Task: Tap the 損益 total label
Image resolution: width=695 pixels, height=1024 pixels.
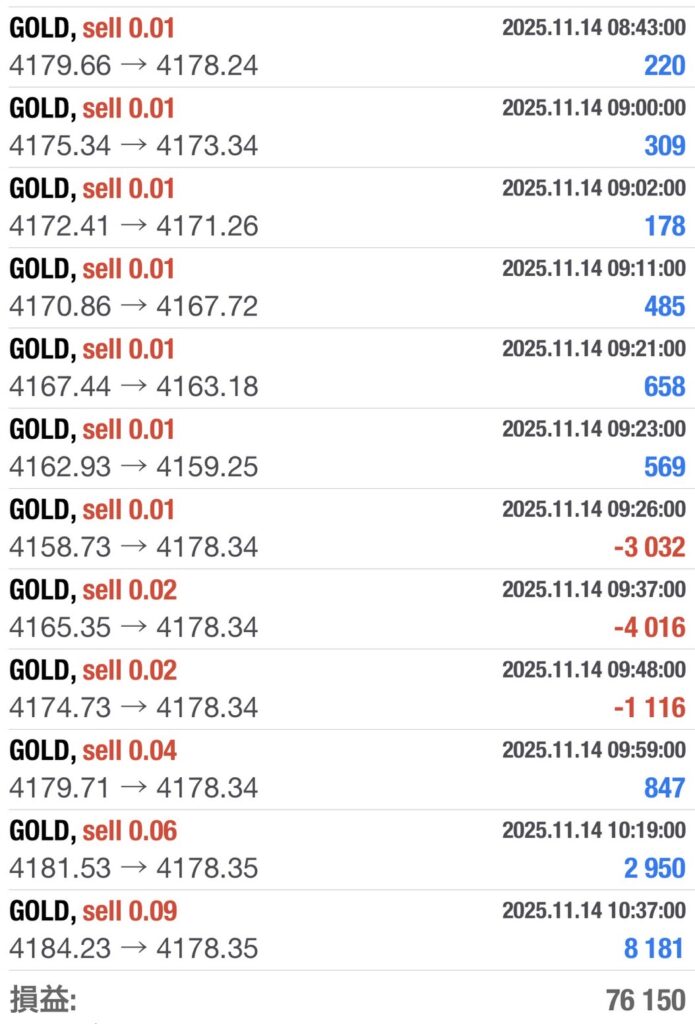Action: click(42, 999)
